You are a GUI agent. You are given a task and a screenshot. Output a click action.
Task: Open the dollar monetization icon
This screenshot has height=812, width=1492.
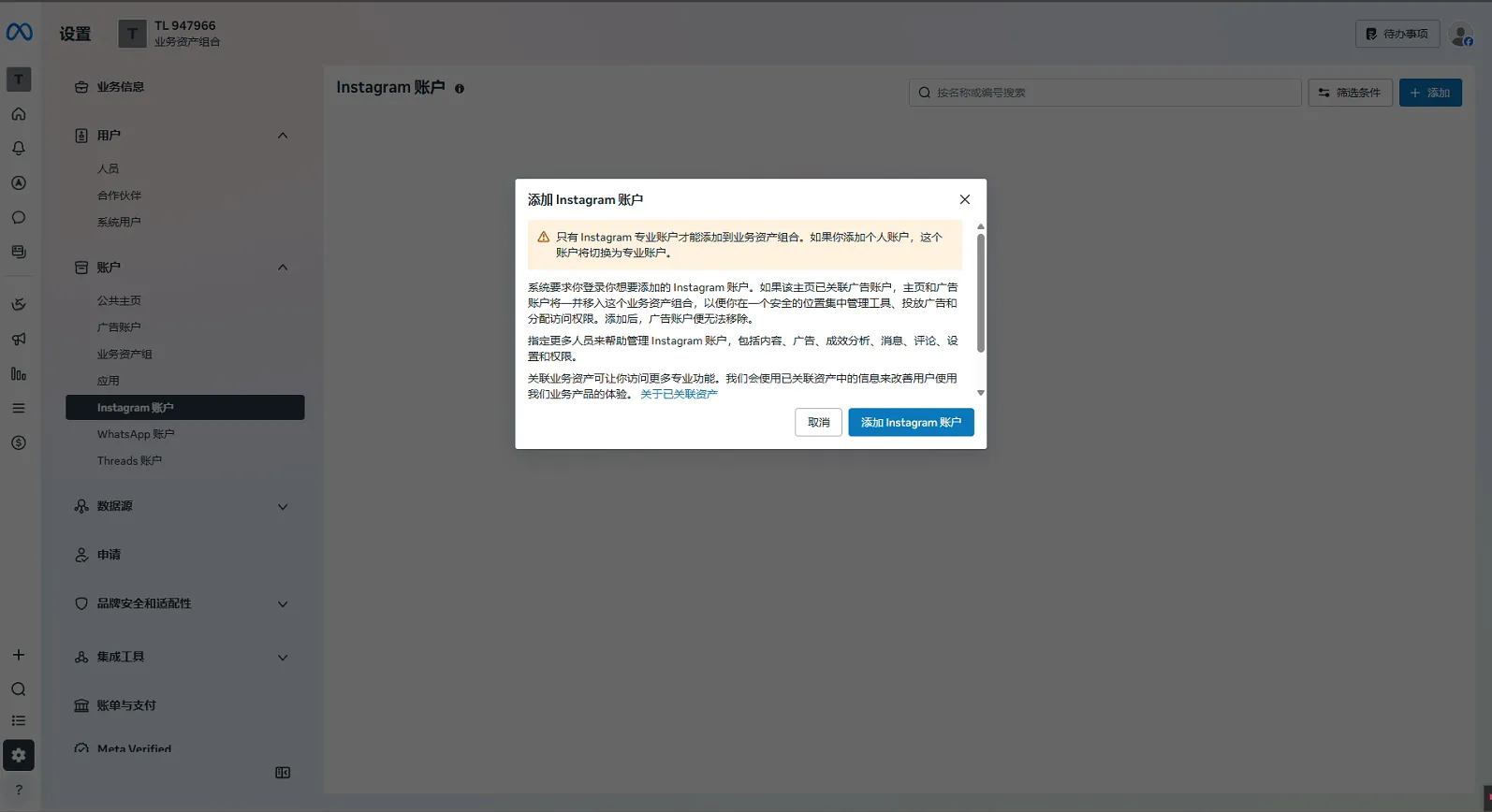pyautogui.click(x=19, y=443)
